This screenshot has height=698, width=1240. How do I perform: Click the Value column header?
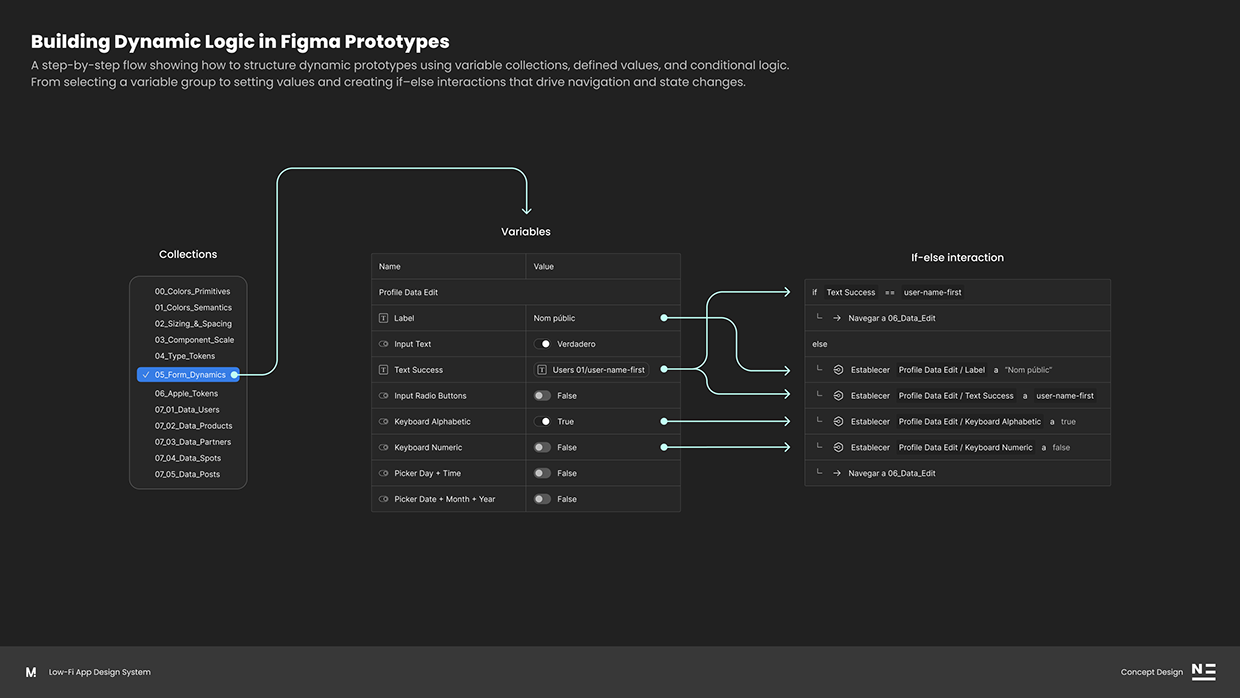603,266
